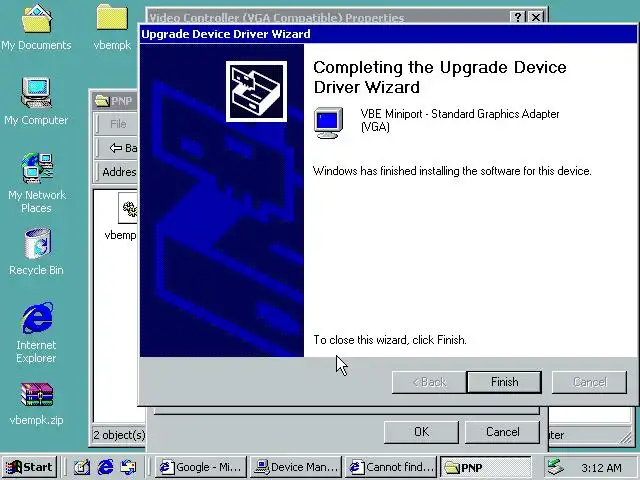Switch to the Cannot find taskbar button

391,467
